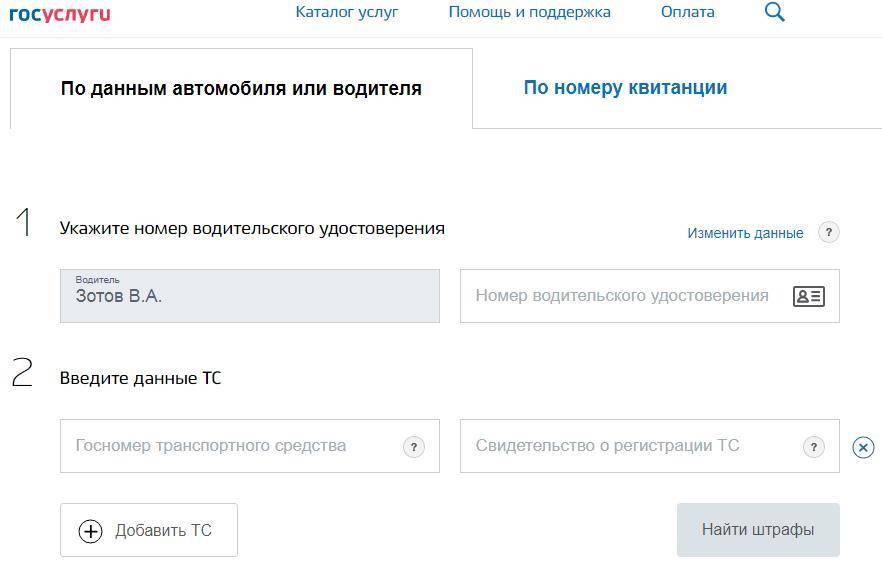Click the Изменить данные link

745,233
